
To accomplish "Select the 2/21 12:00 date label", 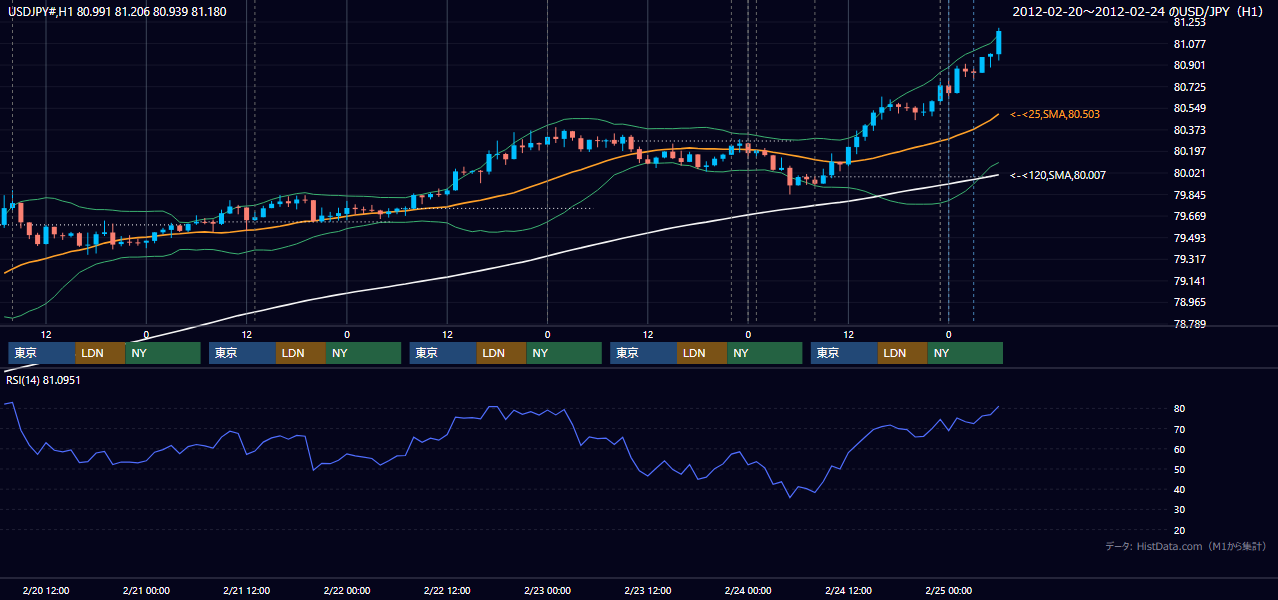I will pyautogui.click(x=246, y=591).
